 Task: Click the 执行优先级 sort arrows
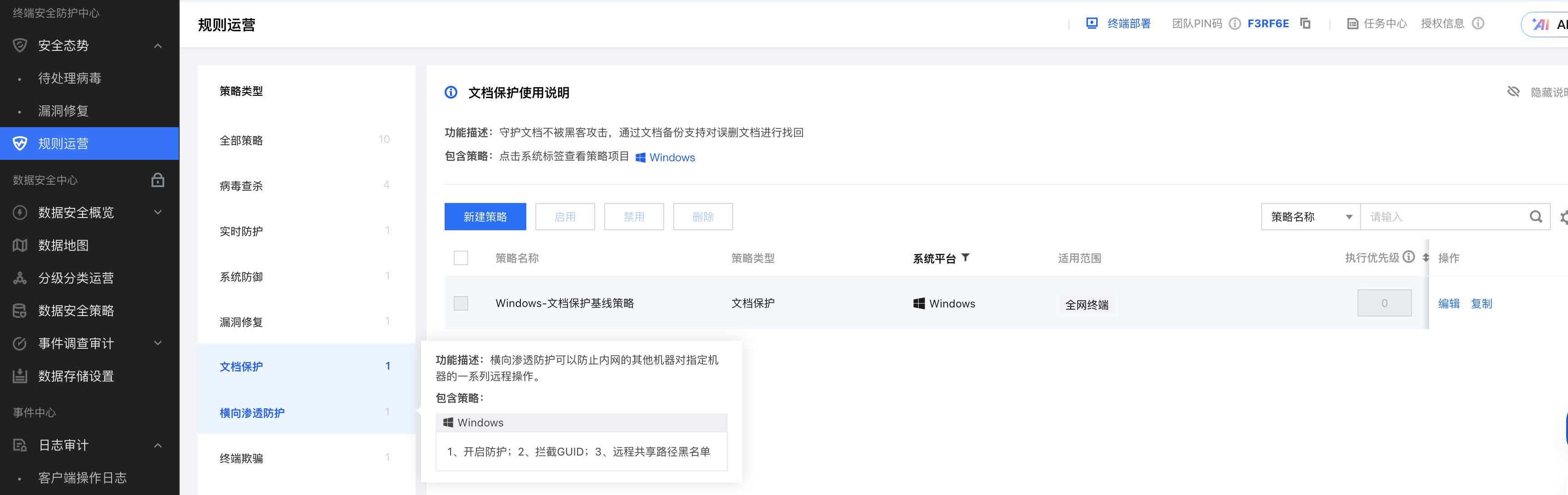pos(1425,258)
